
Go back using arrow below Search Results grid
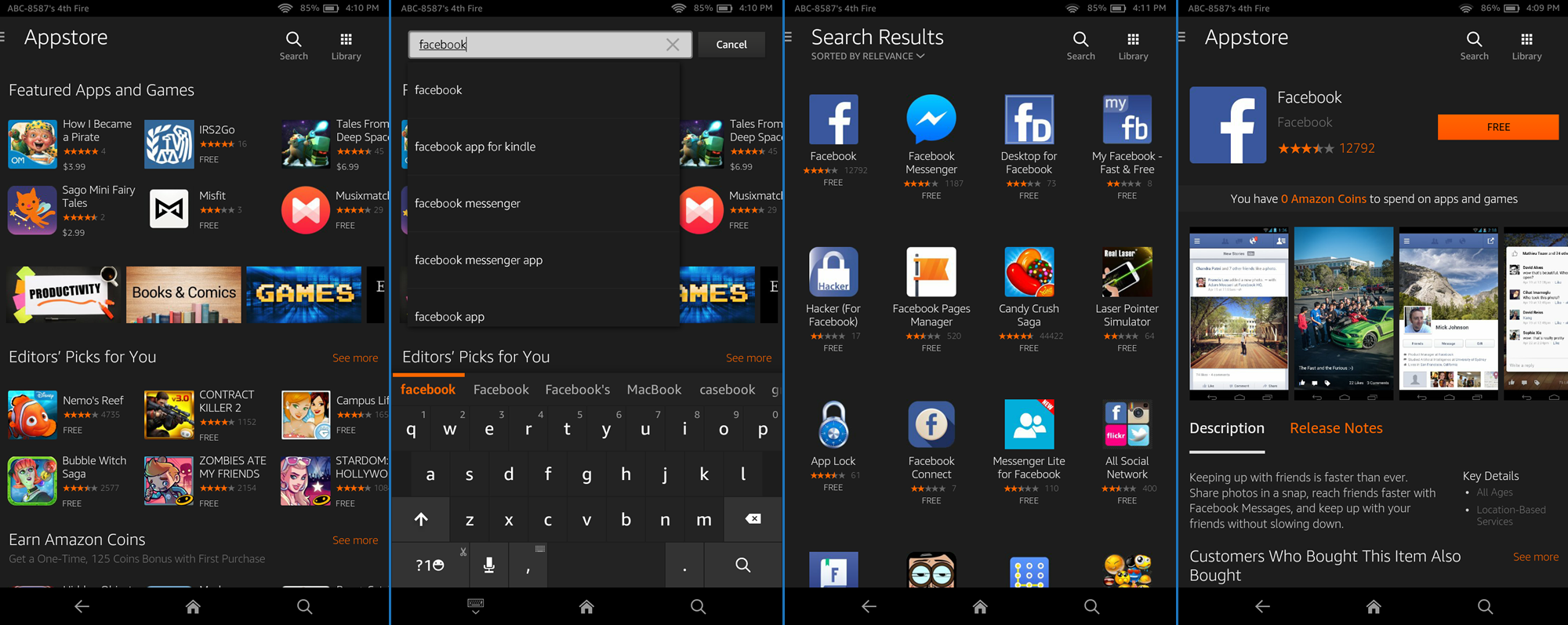pos(869,606)
